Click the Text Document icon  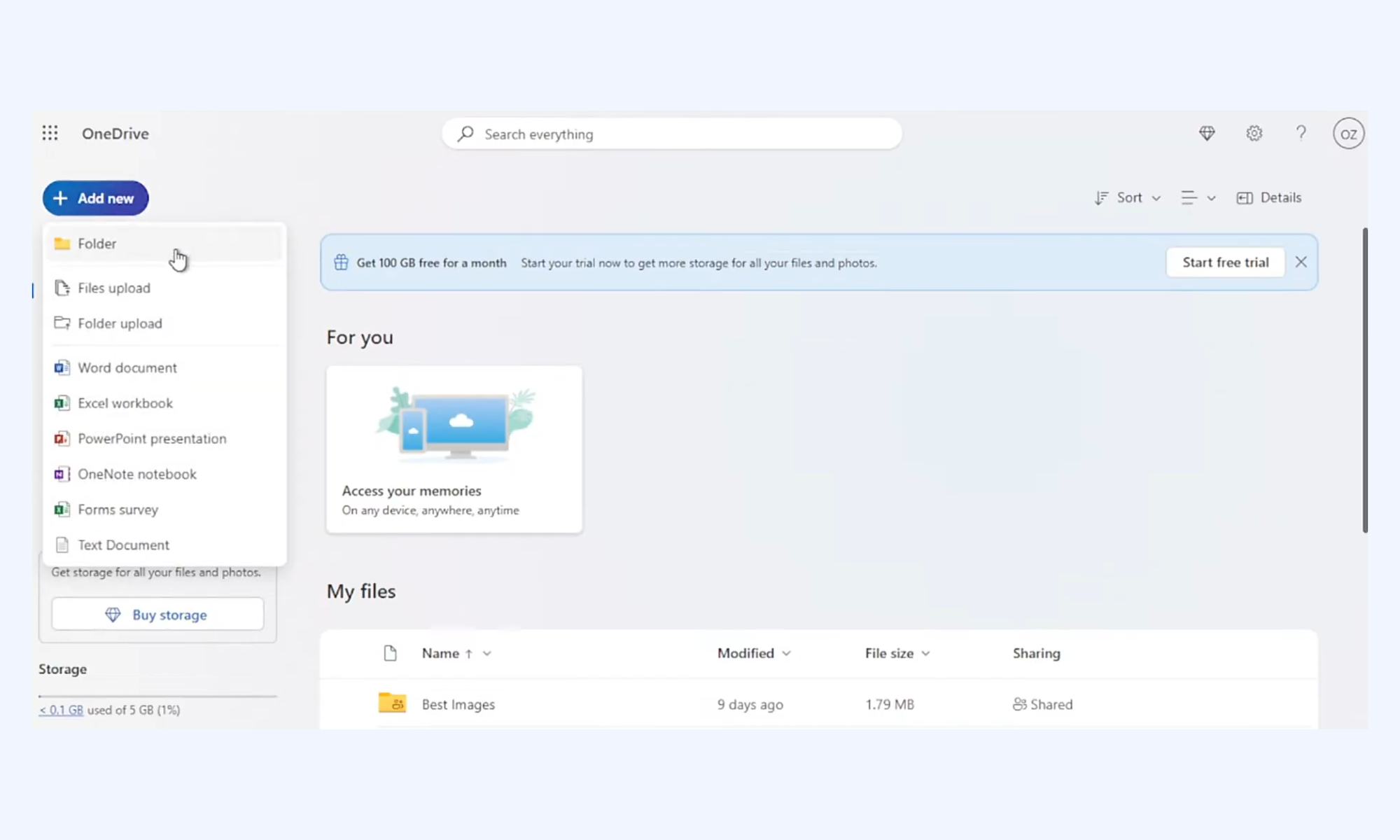tap(62, 545)
